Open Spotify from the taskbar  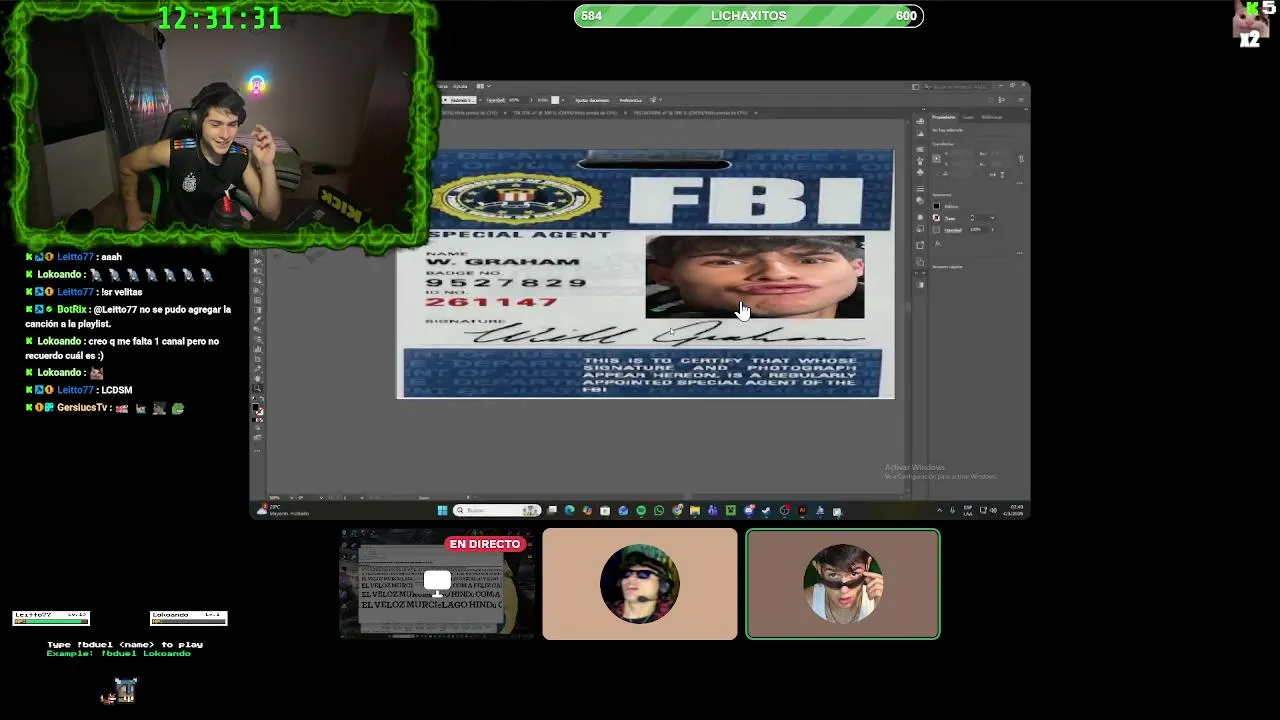pyautogui.click(x=641, y=510)
